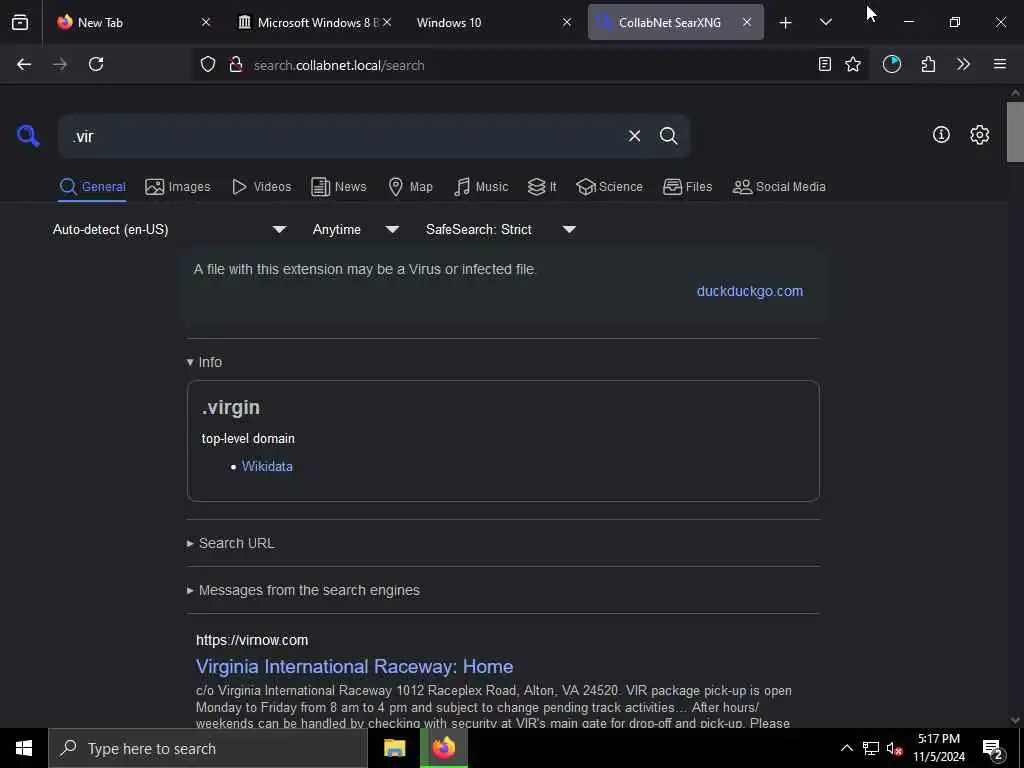Screen dimensions: 1024x768
Task: List all tabs with the down chevron
Action: click(825, 22)
